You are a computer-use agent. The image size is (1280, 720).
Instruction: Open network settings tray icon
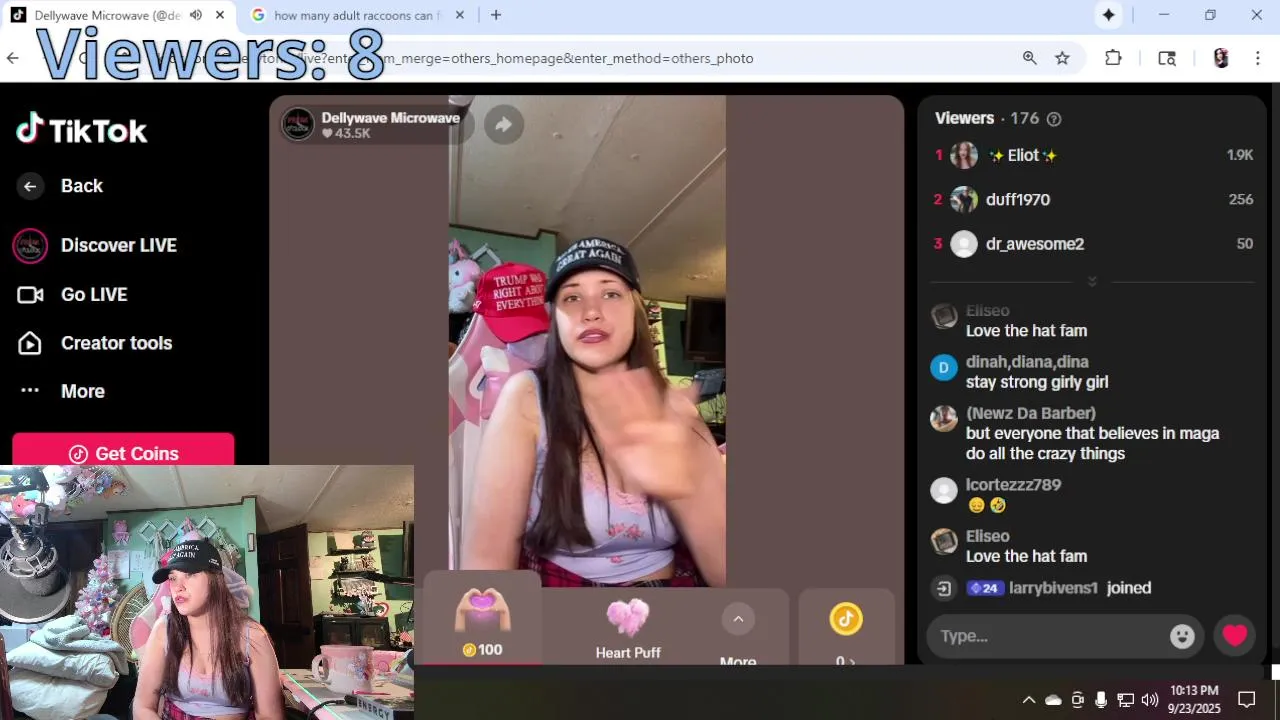(1125, 699)
